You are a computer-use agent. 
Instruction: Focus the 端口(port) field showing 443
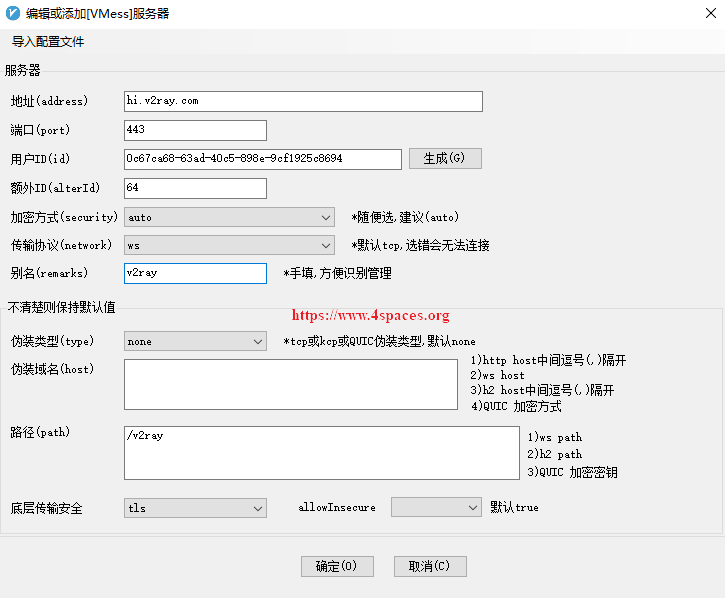click(195, 130)
